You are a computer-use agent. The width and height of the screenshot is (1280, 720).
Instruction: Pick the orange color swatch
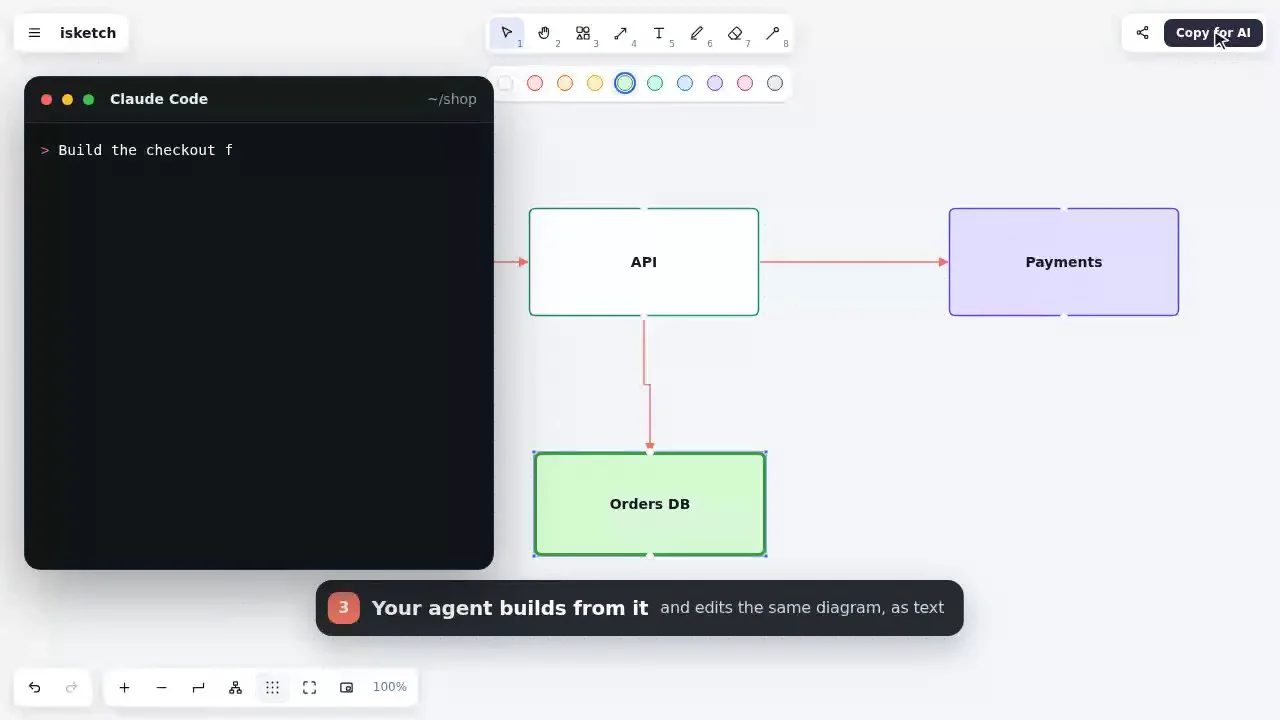pos(565,83)
